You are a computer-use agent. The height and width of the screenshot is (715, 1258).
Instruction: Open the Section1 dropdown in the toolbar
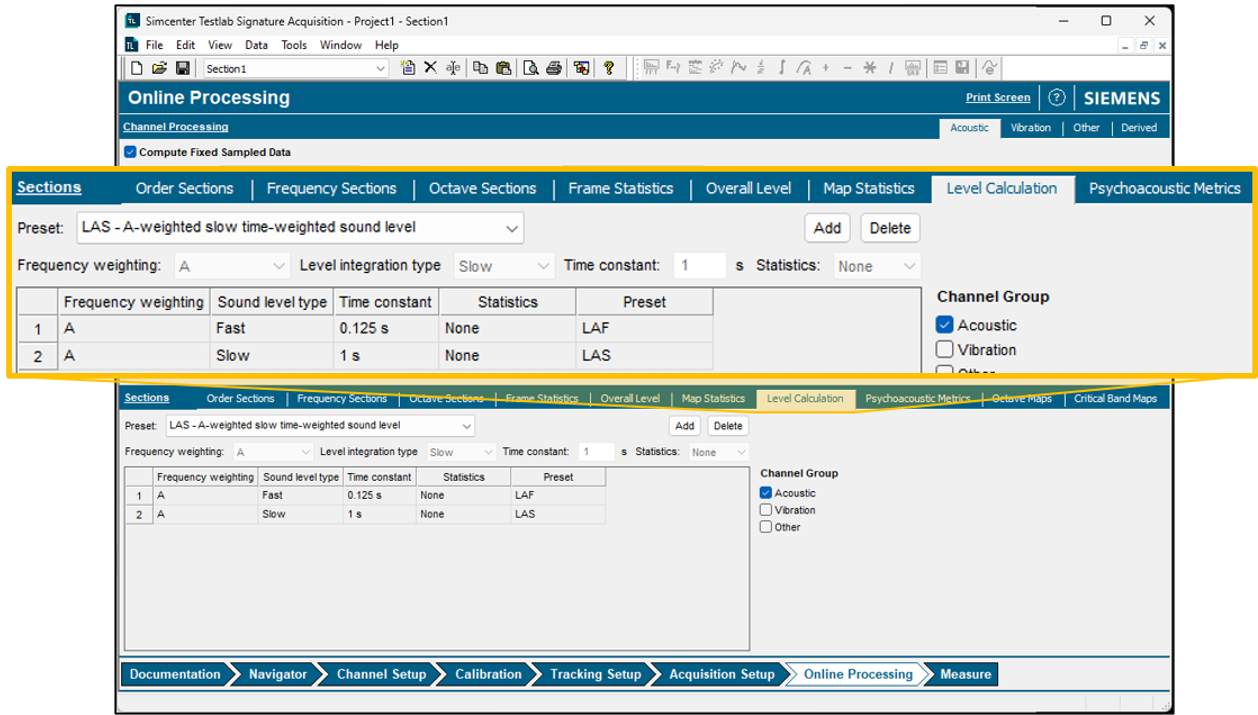380,68
